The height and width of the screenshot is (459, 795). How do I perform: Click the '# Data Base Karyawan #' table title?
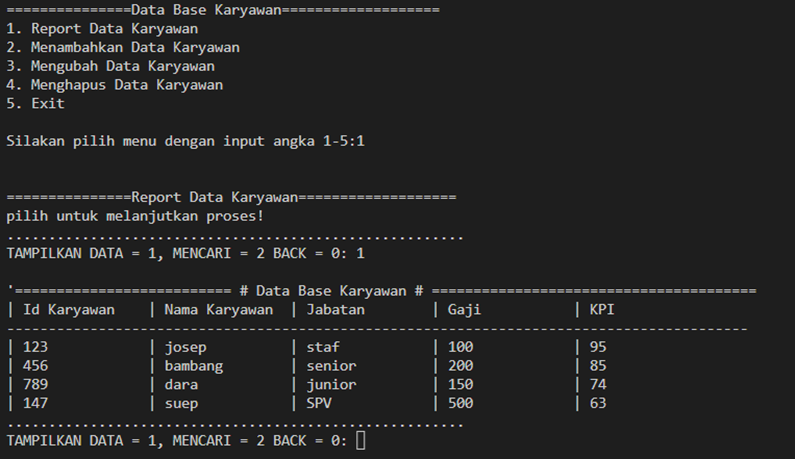click(331, 291)
